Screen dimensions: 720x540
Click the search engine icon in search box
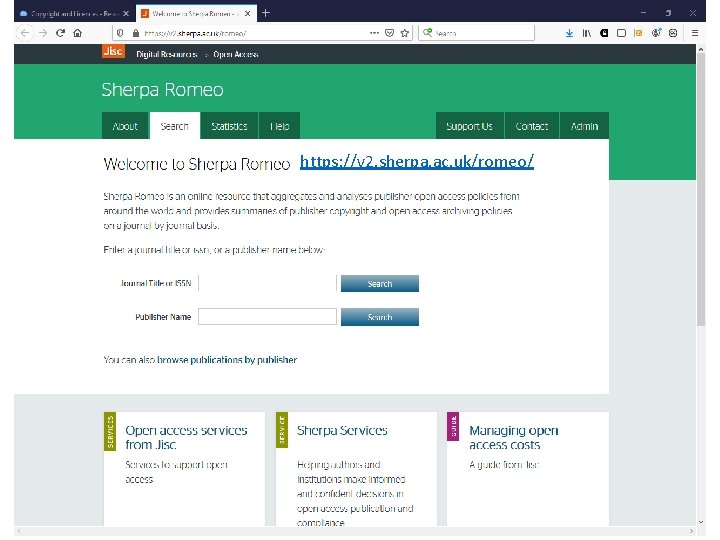tap(428, 33)
